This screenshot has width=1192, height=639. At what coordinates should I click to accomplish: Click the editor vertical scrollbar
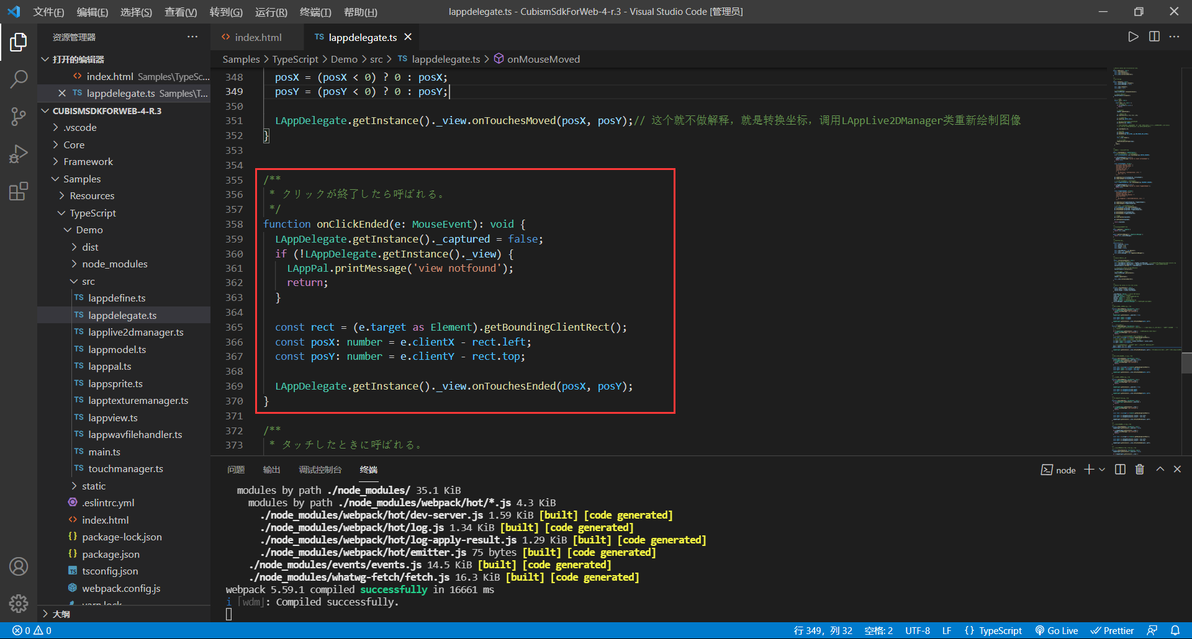click(x=1186, y=362)
